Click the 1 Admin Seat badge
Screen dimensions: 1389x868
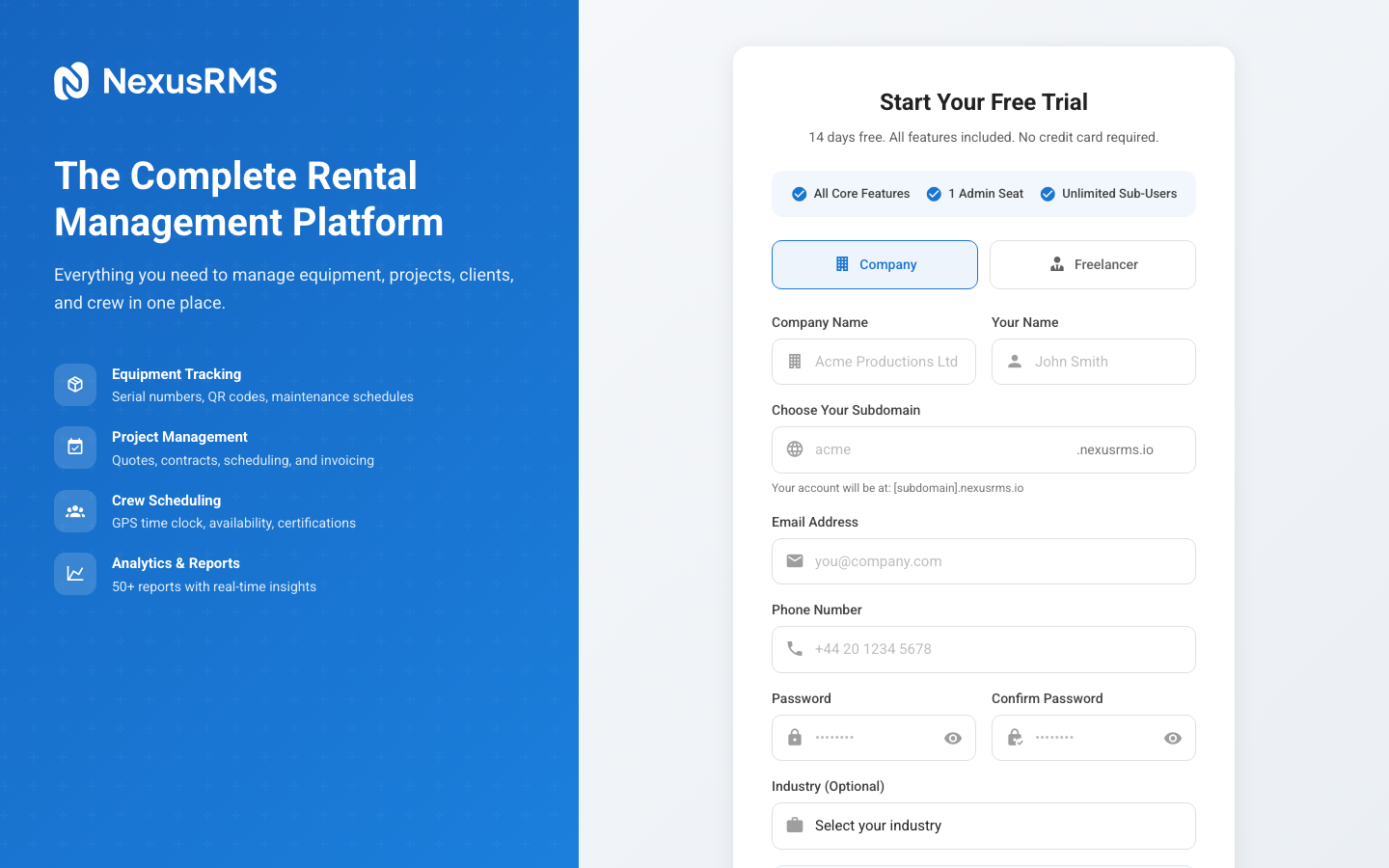[x=934, y=193]
